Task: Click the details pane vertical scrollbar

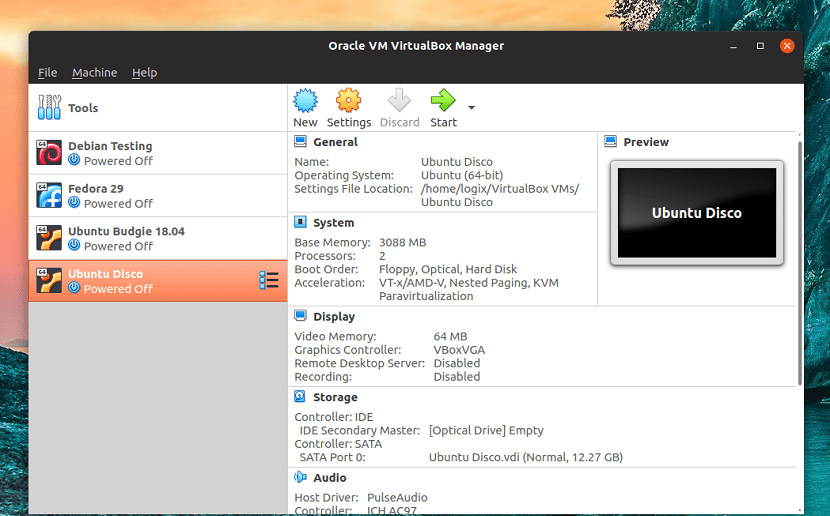Action: point(798,260)
